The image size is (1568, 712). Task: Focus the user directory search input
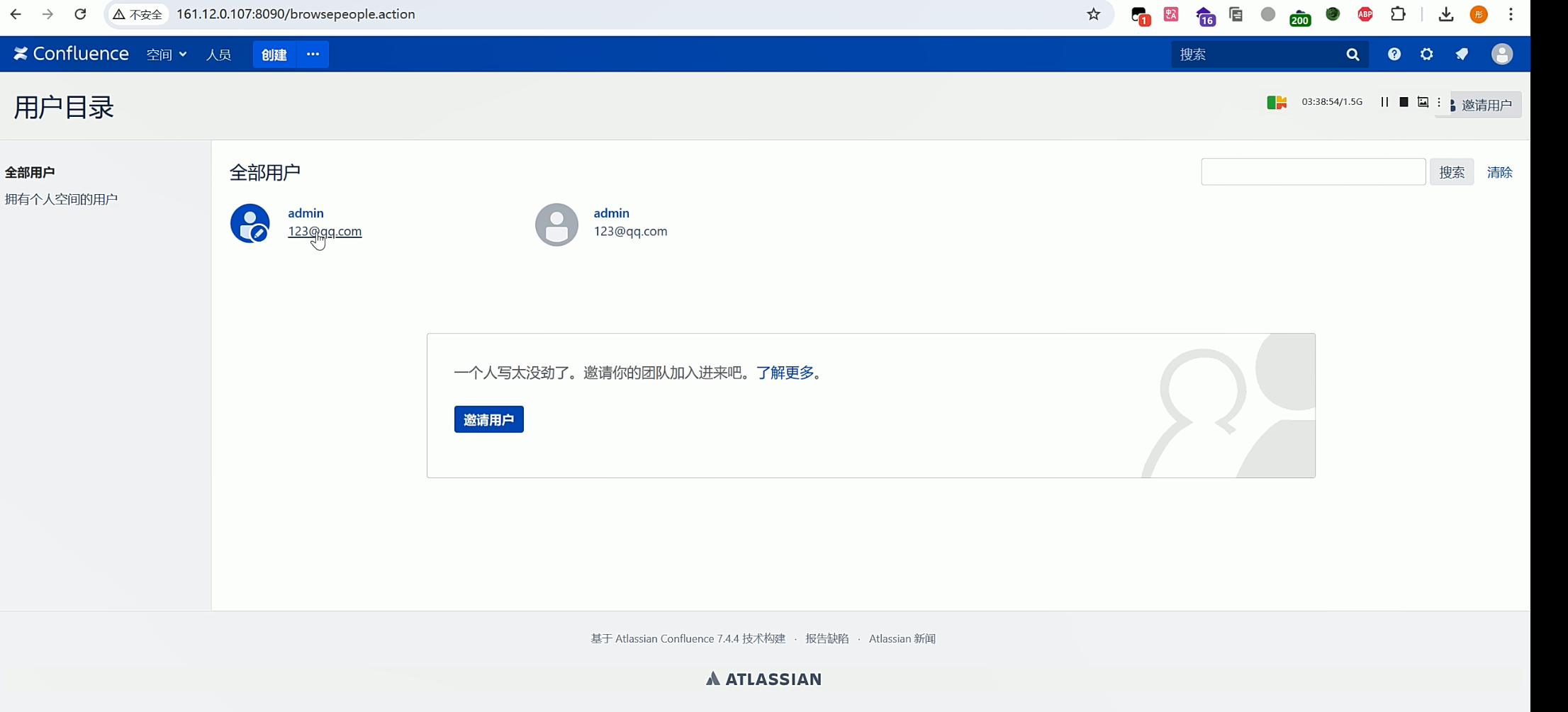point(1314,172)
